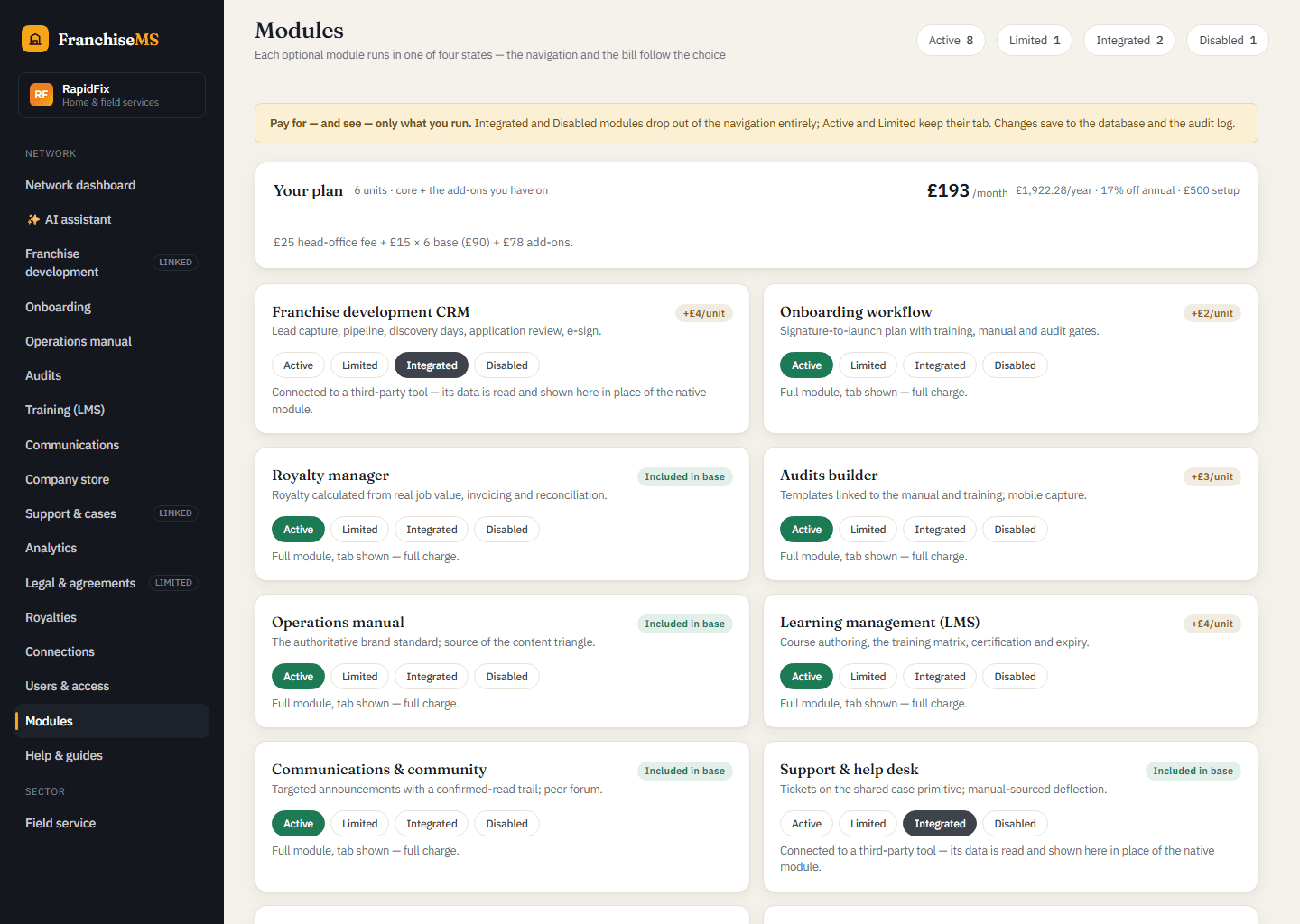This screenshot has height=924, width=1300.
Task: Click the AI assistant sparkle icon
Action: [33, 219]
